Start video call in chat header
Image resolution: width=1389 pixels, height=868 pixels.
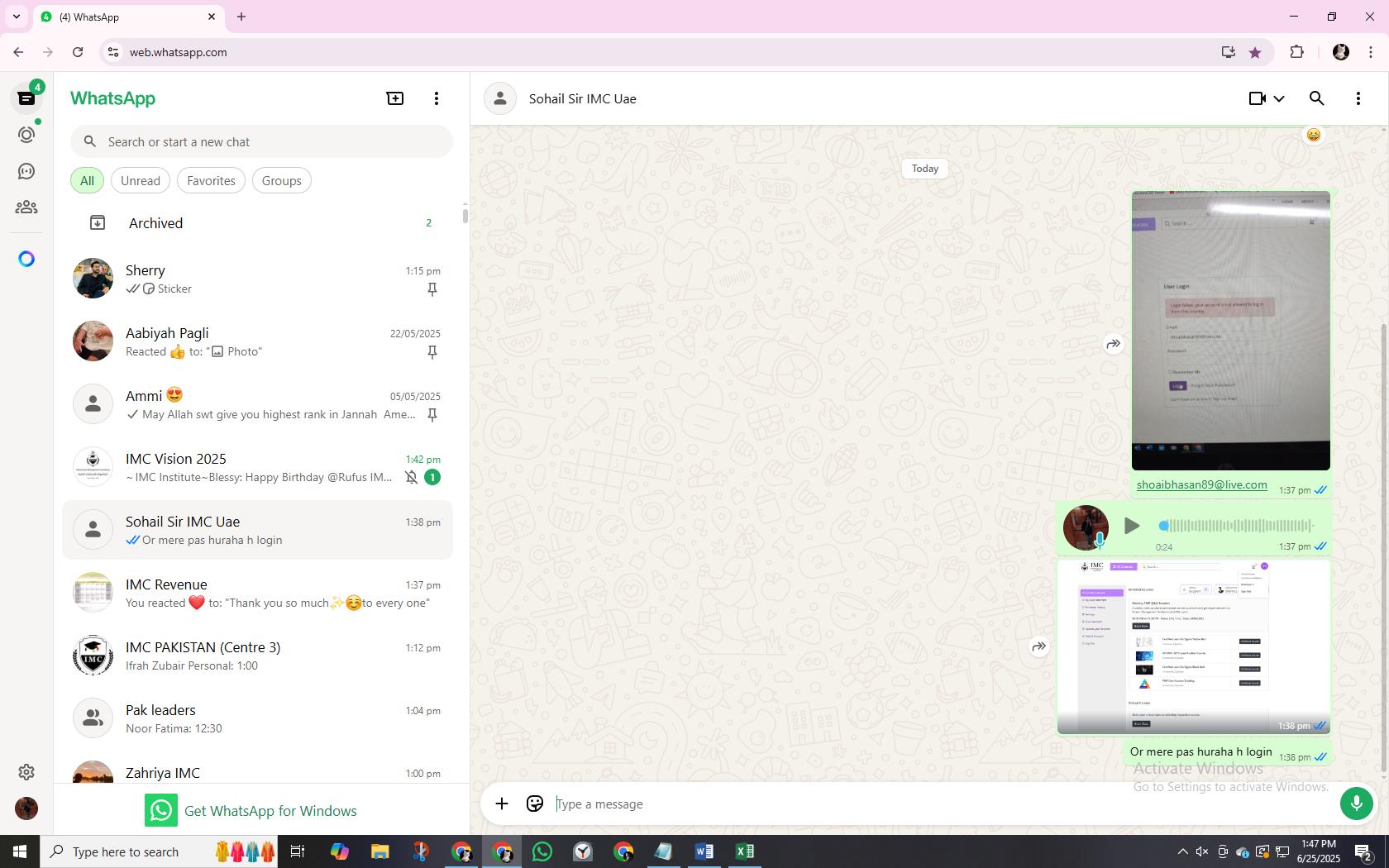[x=1257, y=98]
